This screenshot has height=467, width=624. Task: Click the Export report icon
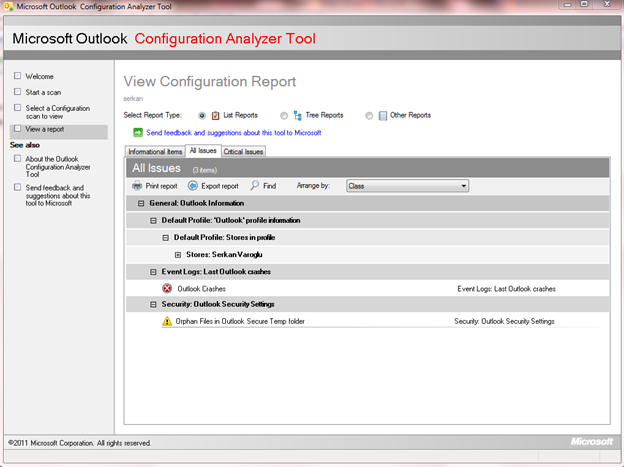(x=194, y=186)
